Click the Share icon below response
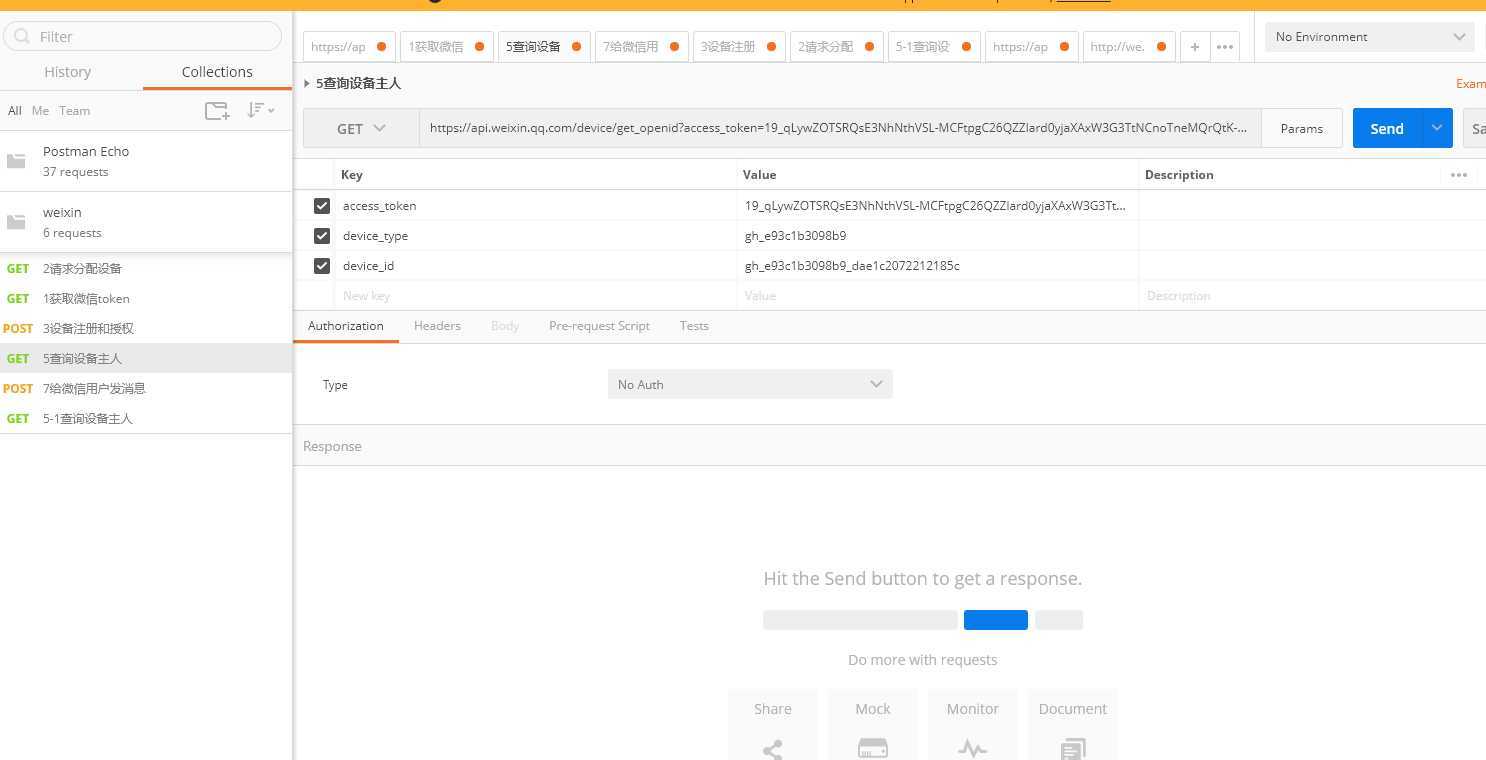This screenshot has width=1486, height=760. [773, 749]
